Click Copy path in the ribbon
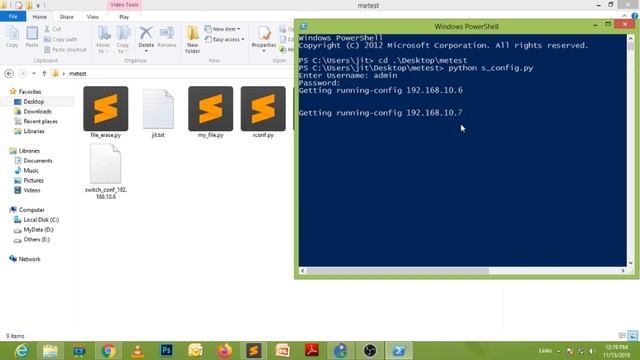 coord(60,40)
